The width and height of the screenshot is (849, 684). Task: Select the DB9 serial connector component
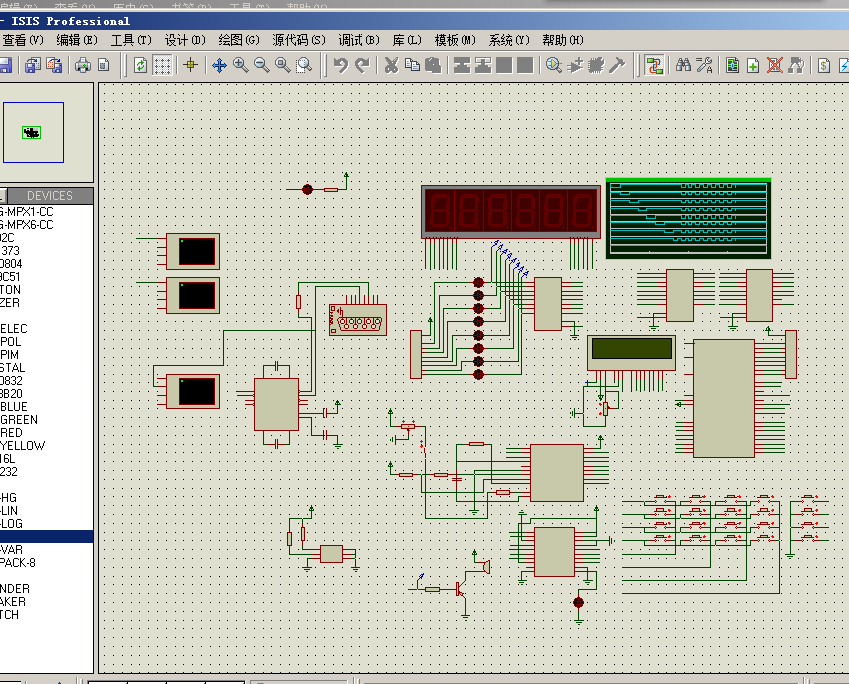tap(358, 320)
